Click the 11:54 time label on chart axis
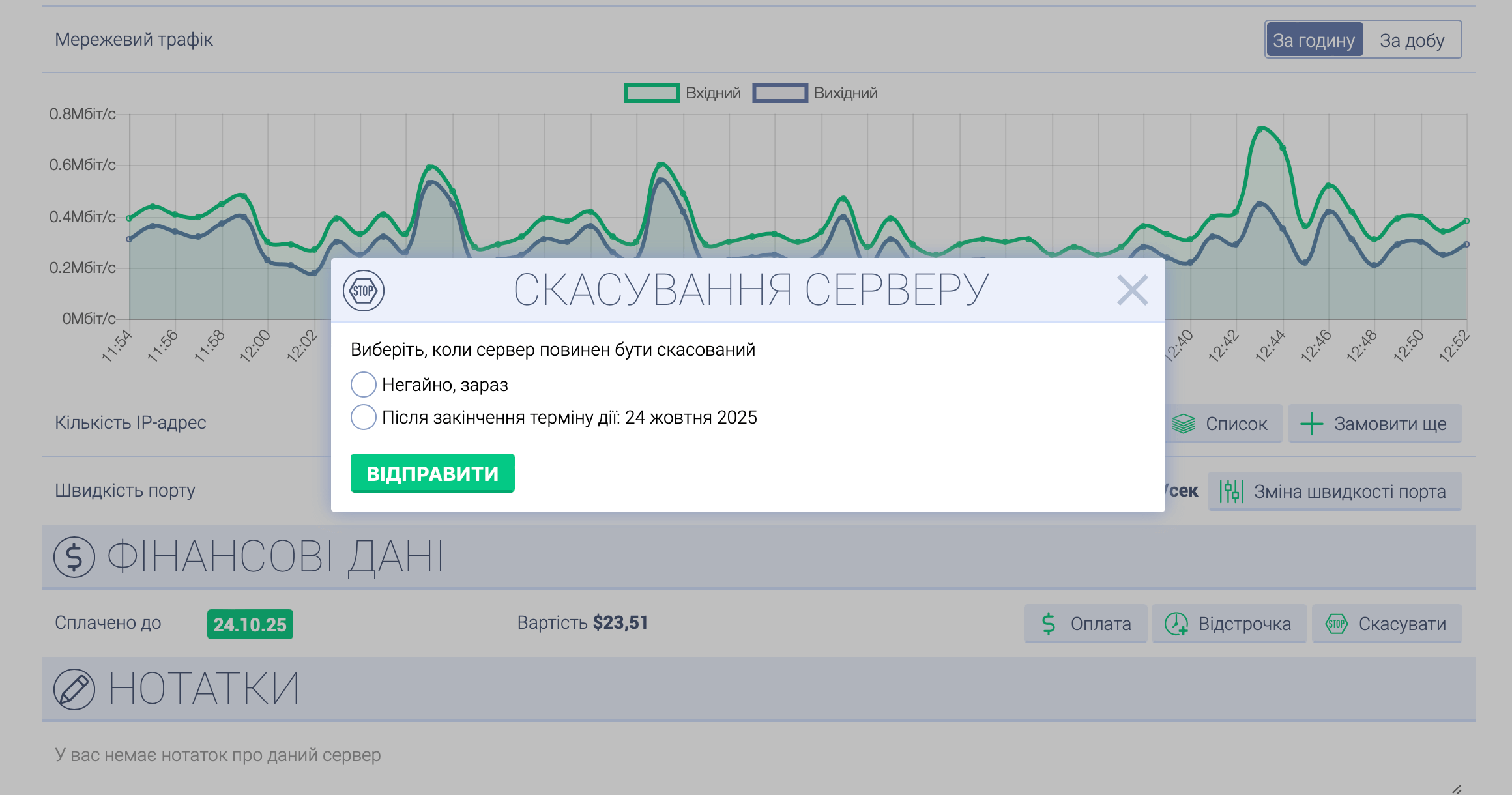 point(117,345)
